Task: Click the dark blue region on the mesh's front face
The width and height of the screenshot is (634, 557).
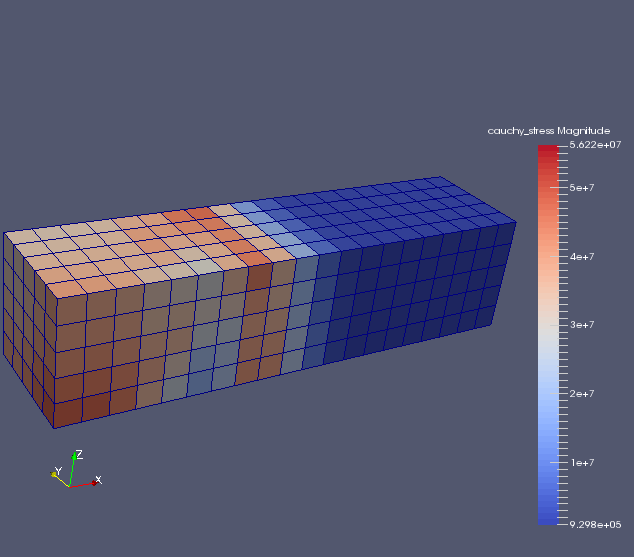Action: coord(400,300)
